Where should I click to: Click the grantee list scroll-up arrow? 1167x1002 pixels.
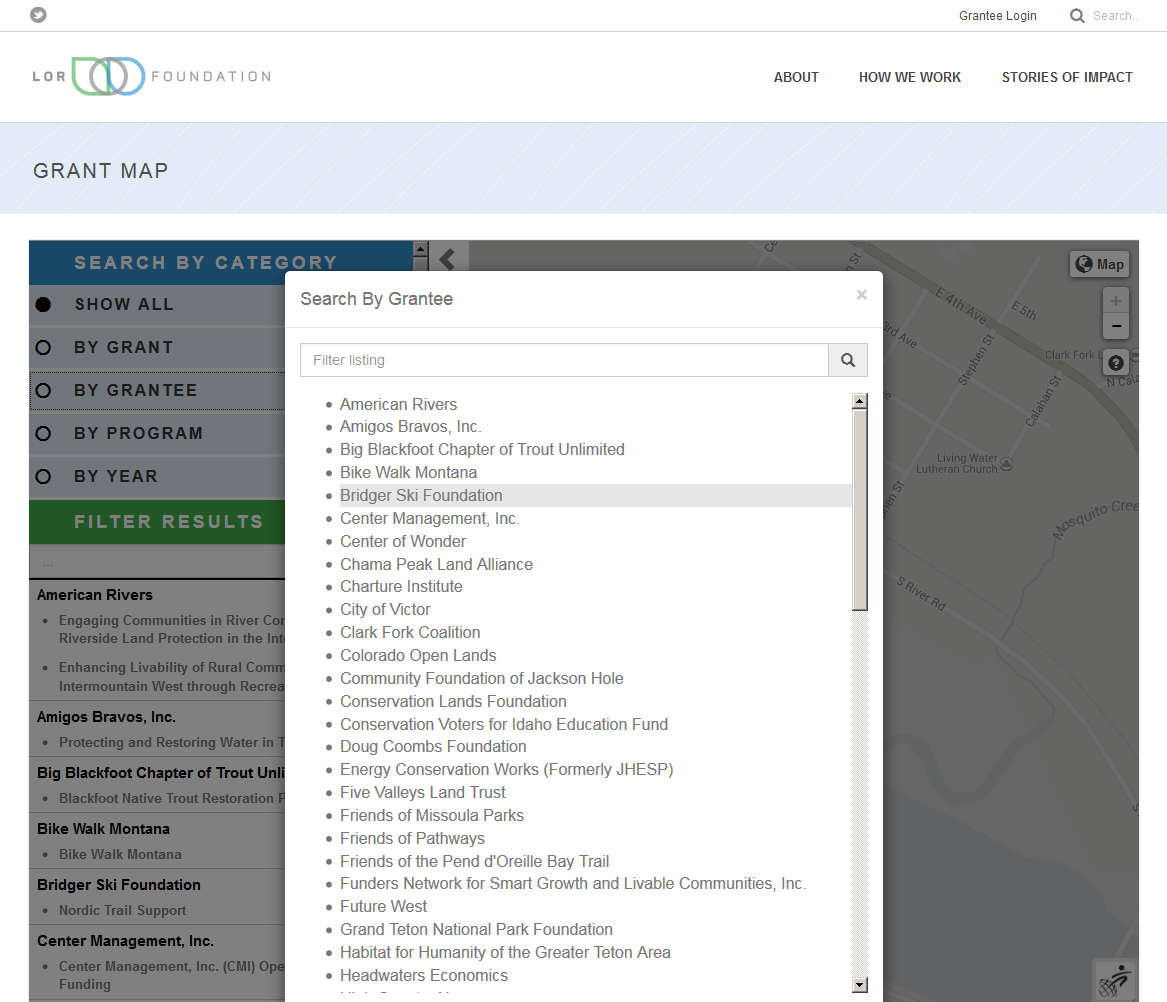coord(860,401)
